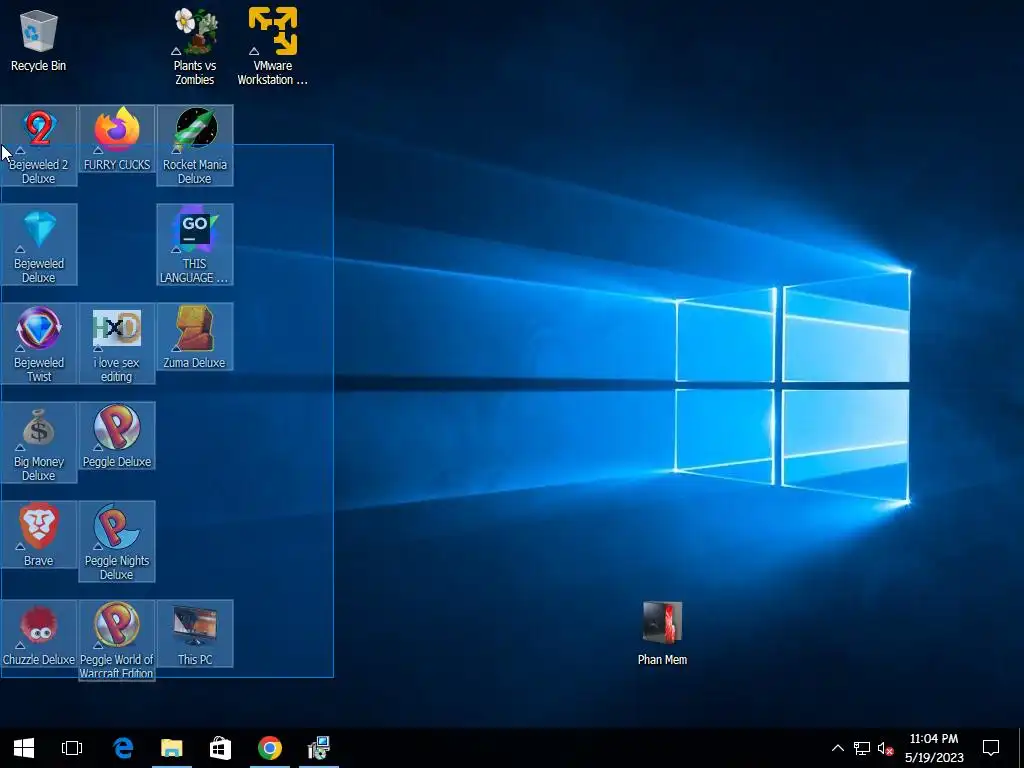This screenshot has height=768, width=1024.
Task: Click the Bejeweled Twist shortcut
Action: click(39, 344)
